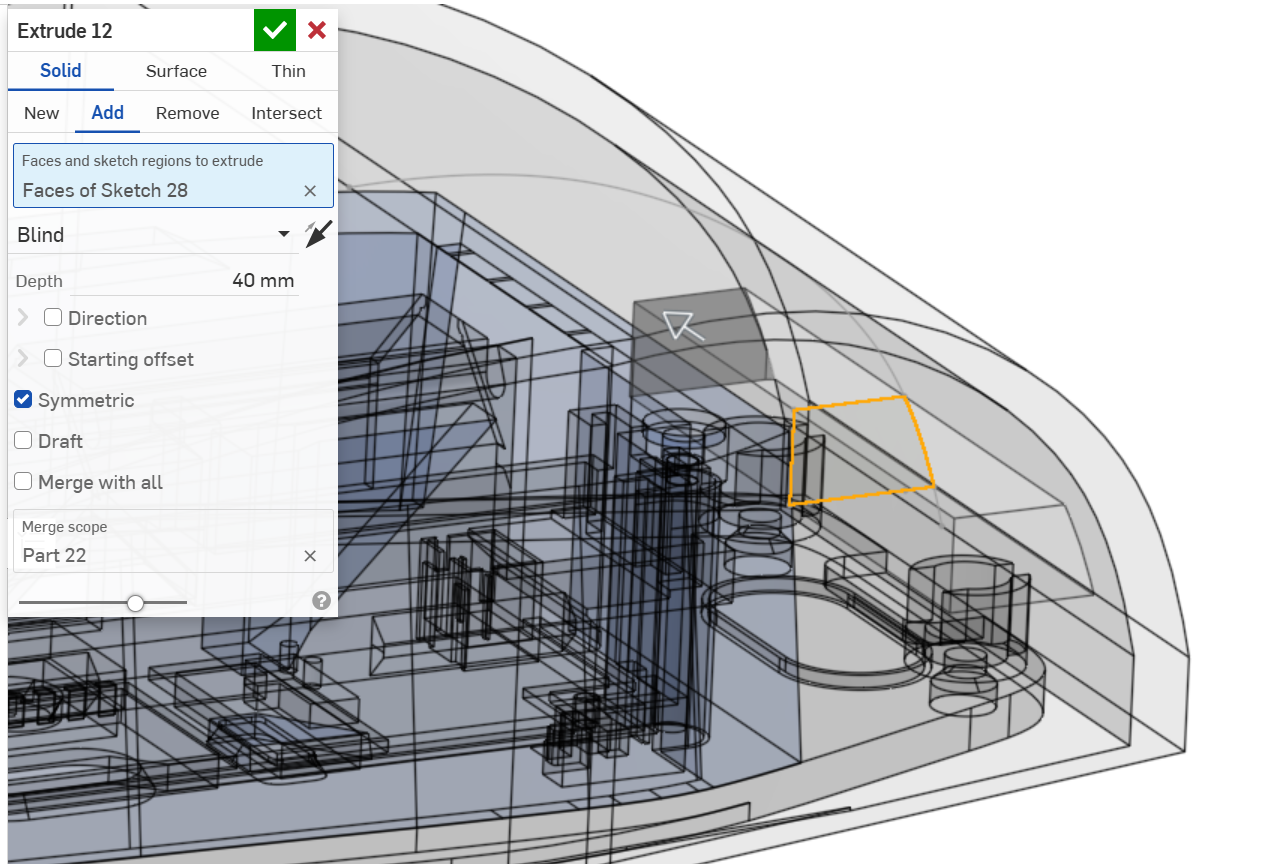The image size is (1284, 864).
Task: Open help with question mark icon
Action: 321,600
